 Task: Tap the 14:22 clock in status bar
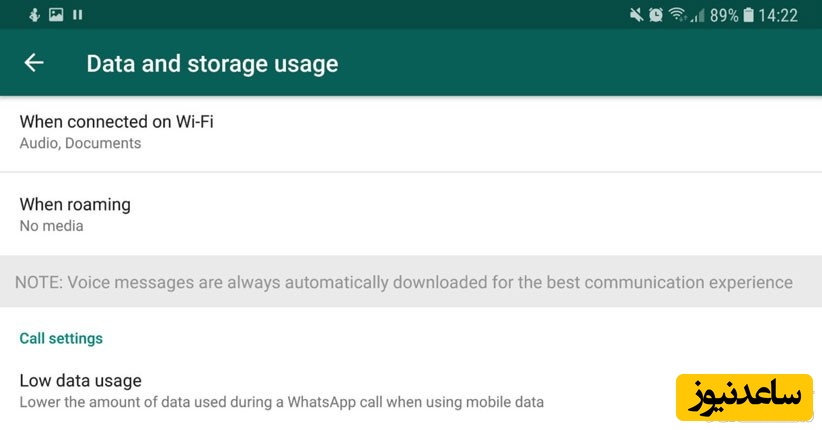(x=778, y=15)
